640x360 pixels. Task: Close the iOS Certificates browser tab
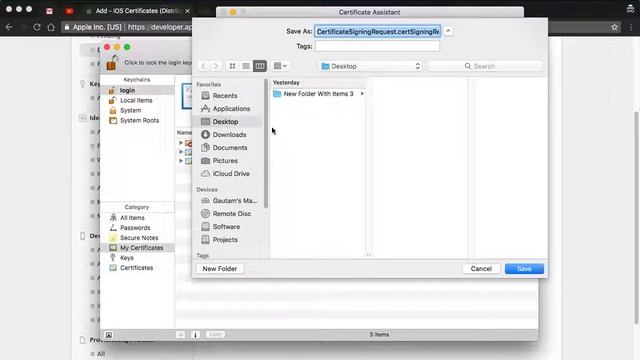(187, 11)
